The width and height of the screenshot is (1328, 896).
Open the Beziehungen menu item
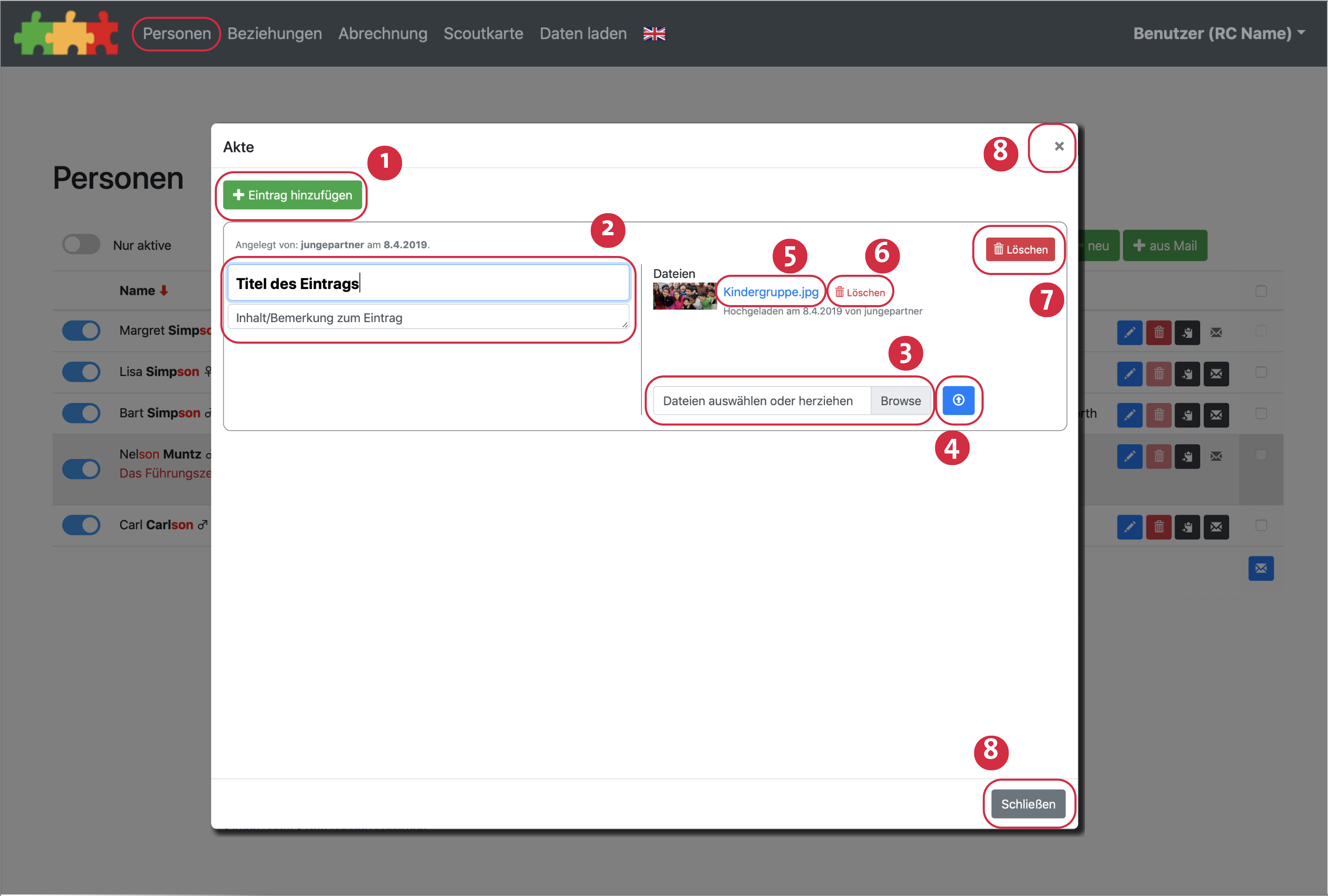click(x=274, y=33)
